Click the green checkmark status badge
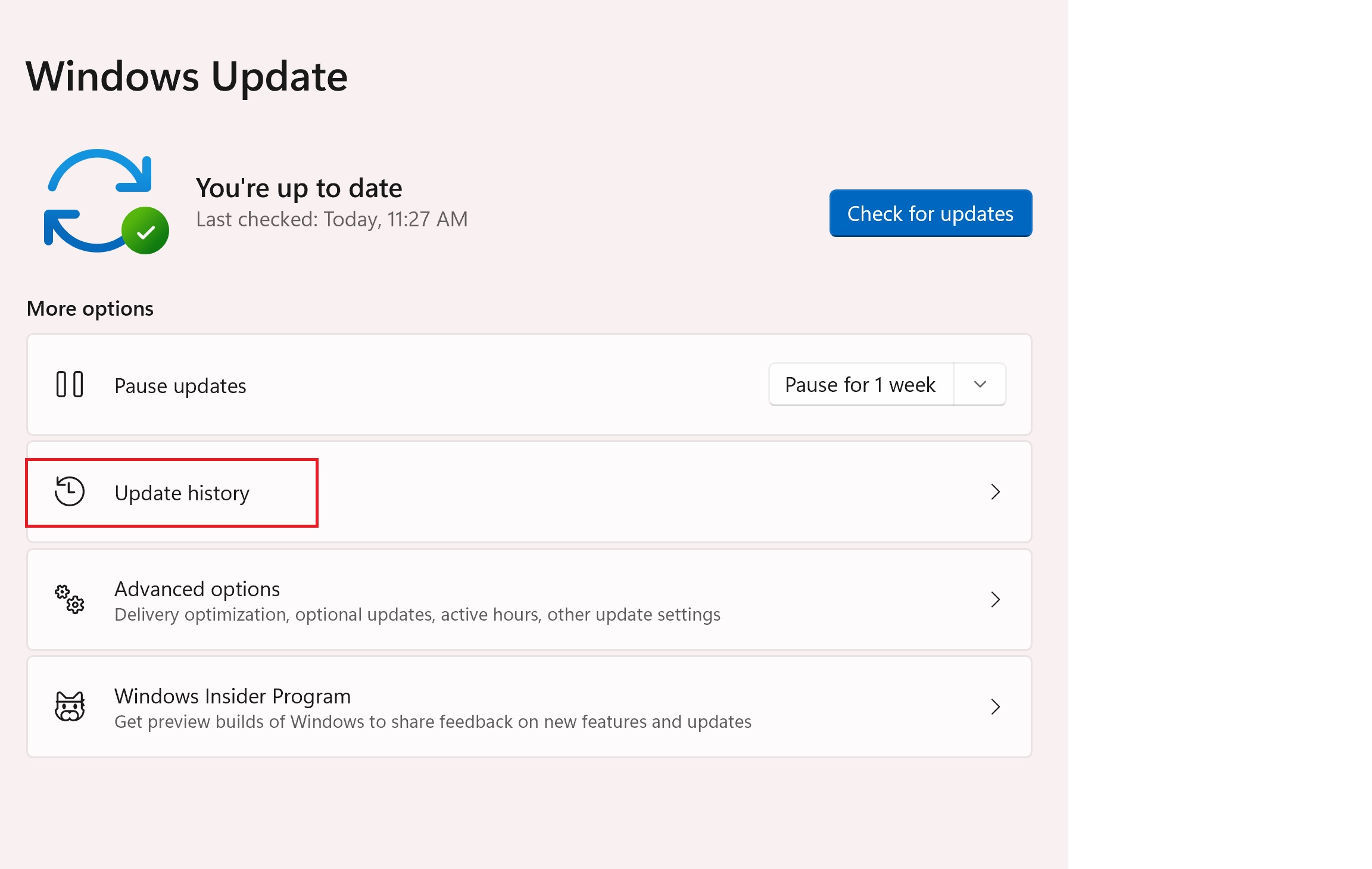The width and height of the screenshot is (1372, 869). (x=145, y=231)
